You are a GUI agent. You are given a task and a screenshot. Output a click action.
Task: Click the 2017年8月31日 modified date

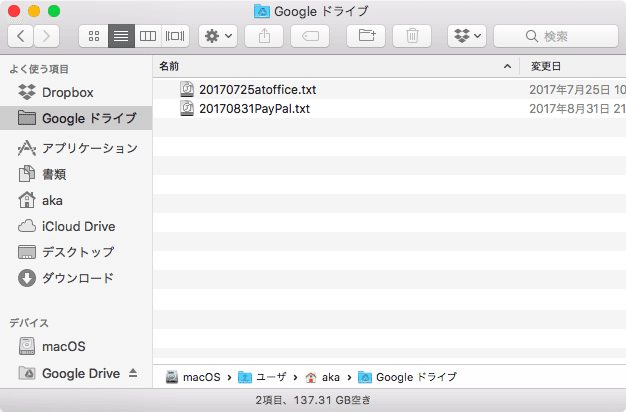click(x=577, y=109)
